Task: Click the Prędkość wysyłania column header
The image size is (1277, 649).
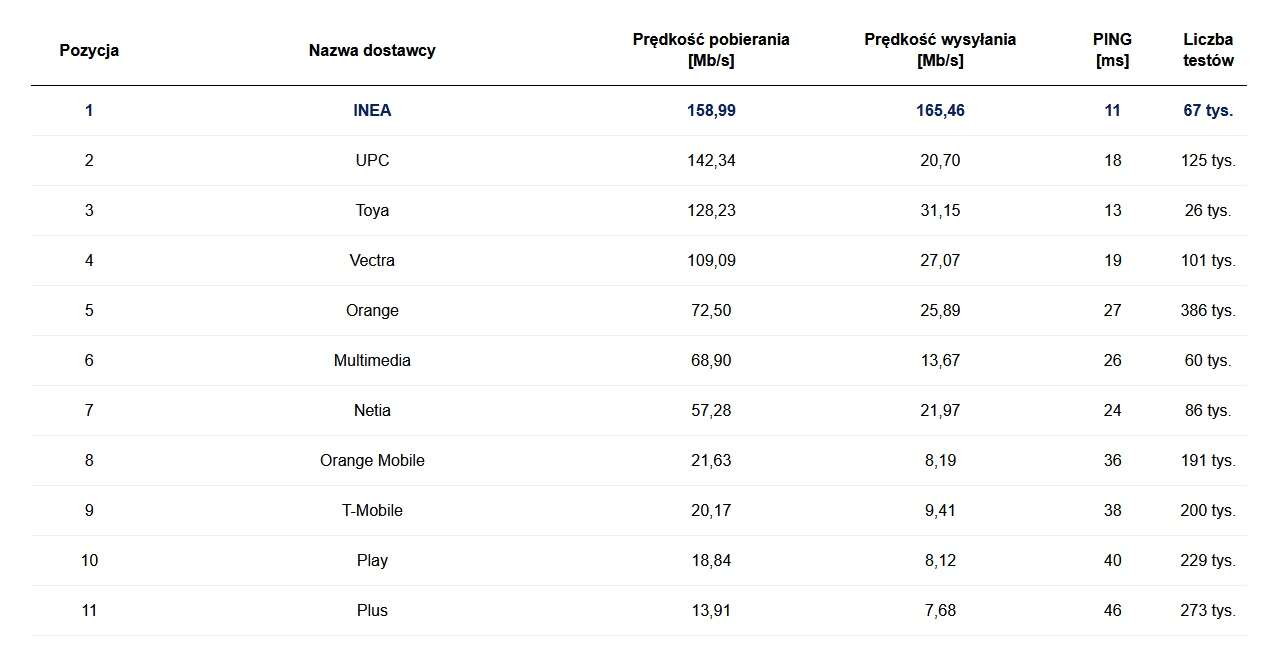Action: tap(940, 50)
